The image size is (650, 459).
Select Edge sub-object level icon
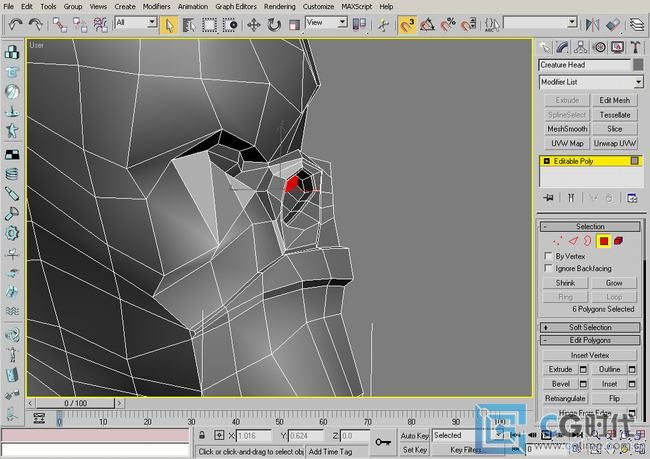573,241
